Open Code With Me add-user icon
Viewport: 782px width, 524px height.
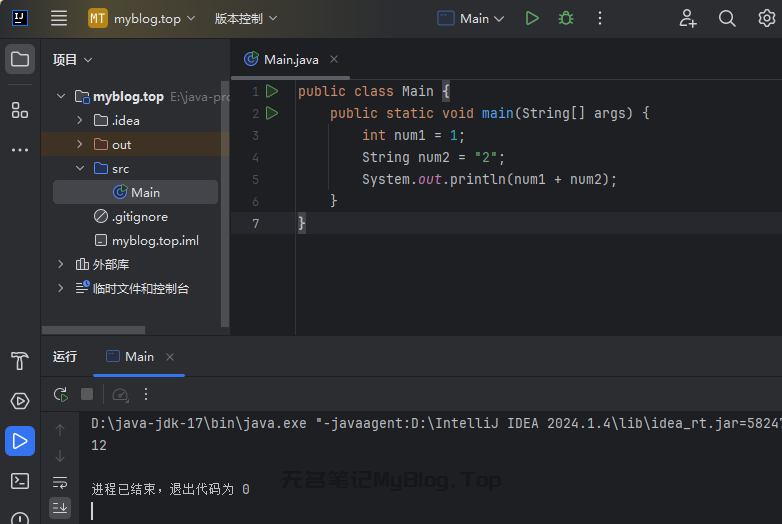[688, 18]
